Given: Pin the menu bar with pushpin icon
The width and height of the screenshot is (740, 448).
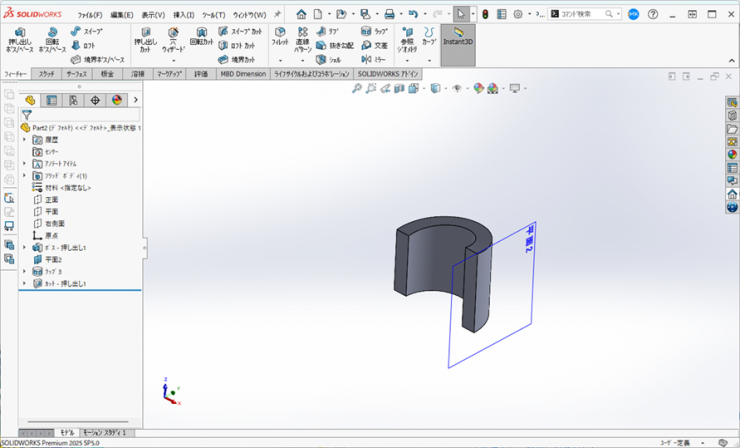Looking at the screenshot, I should click(x=277, y=14).
